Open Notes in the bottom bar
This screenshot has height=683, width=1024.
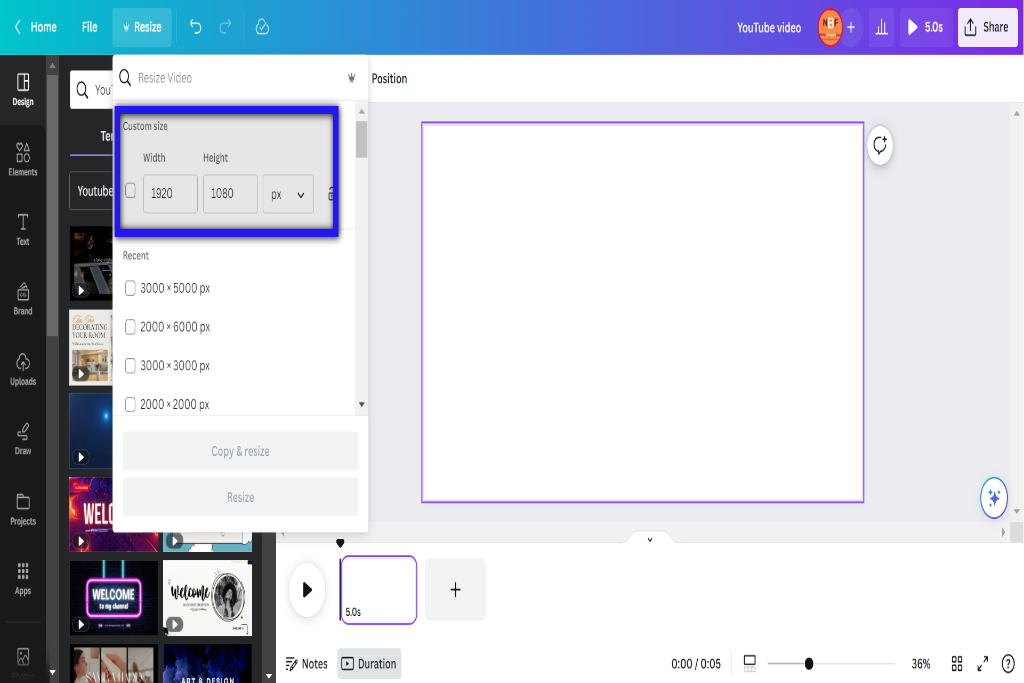pos(306,664)
